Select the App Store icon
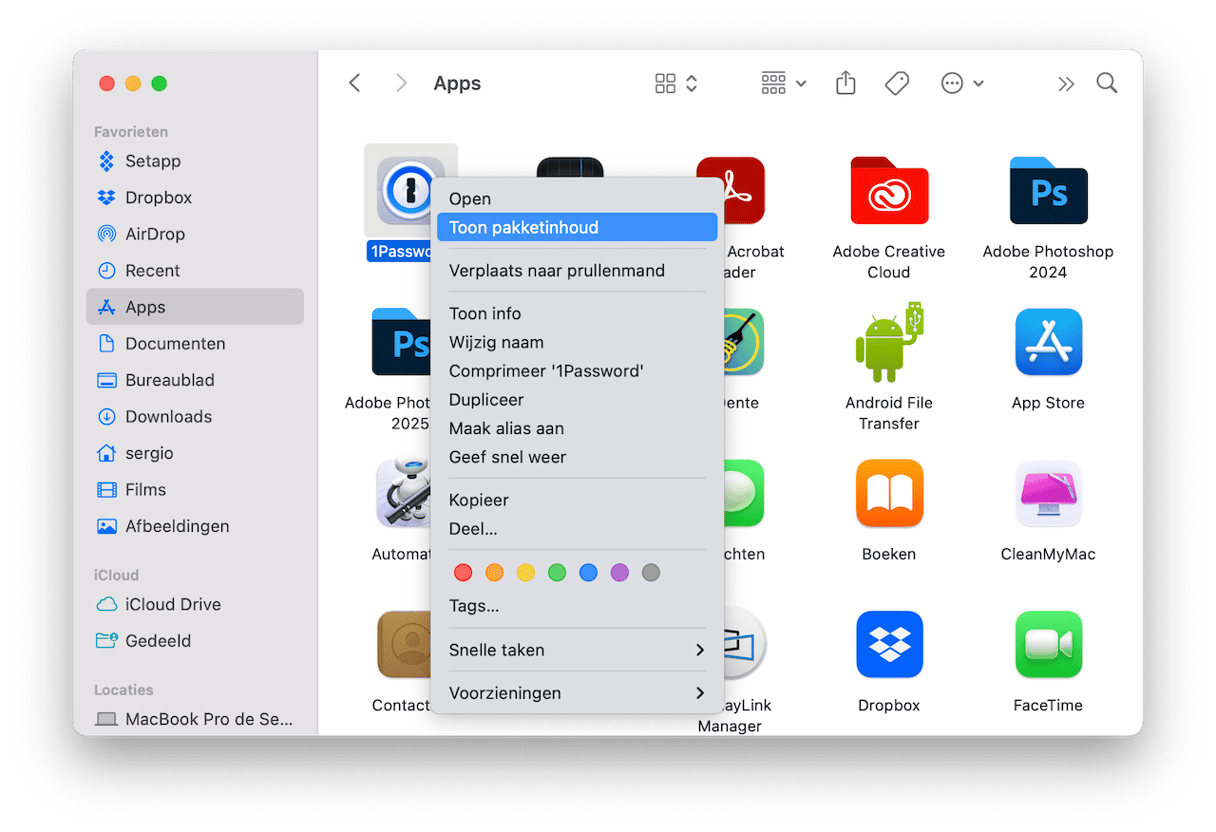The image size is (1216, 832). click(x=1047, y=343)
